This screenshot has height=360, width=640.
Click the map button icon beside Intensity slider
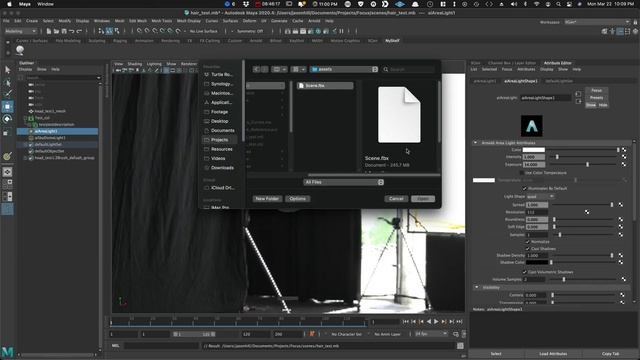coord(624,157)
